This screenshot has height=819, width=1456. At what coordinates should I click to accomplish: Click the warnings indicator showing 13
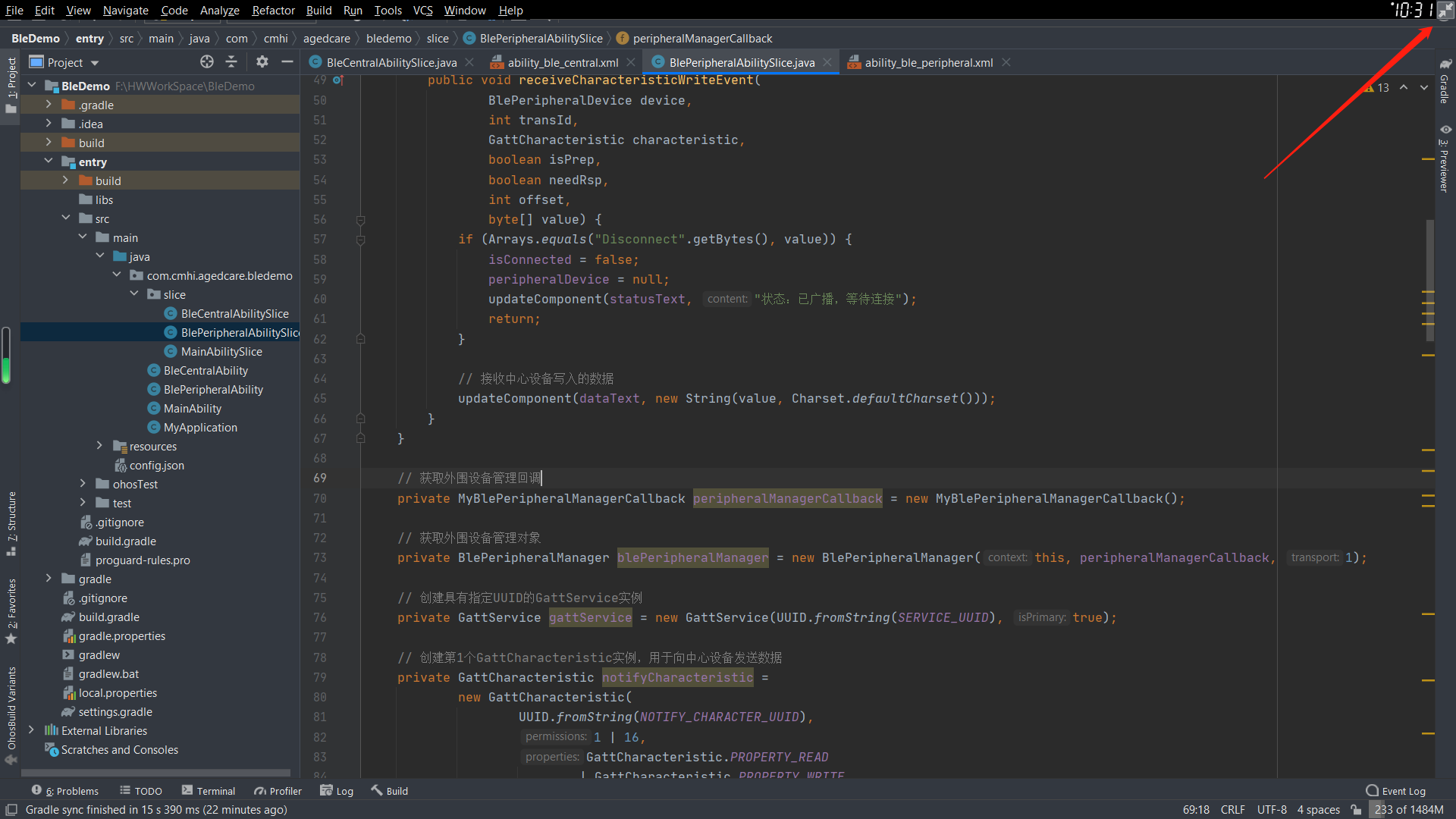[1376, 88]
